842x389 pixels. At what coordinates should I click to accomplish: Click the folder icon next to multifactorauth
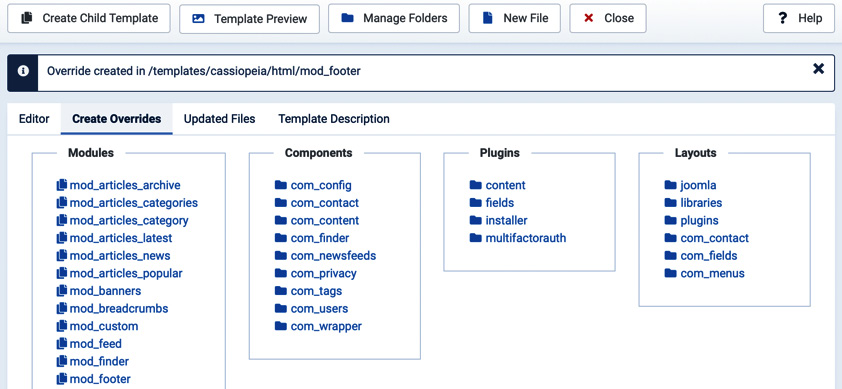[x=476, y=237]
